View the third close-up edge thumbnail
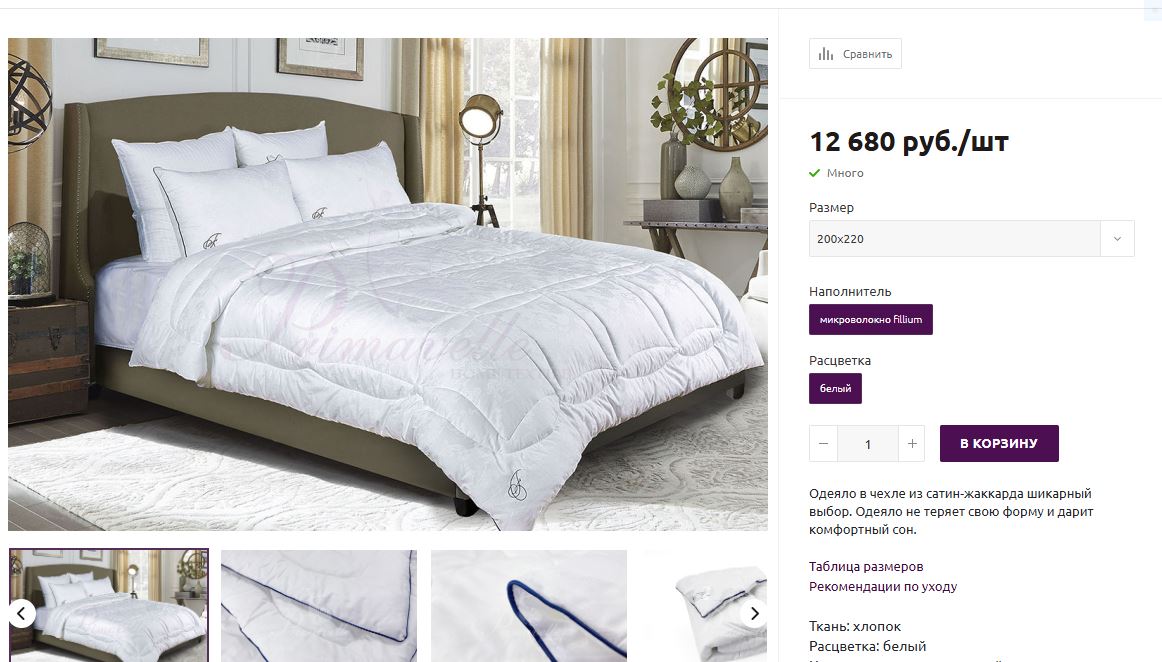Viewport: 1162px width, 662px height. [528, 606]
